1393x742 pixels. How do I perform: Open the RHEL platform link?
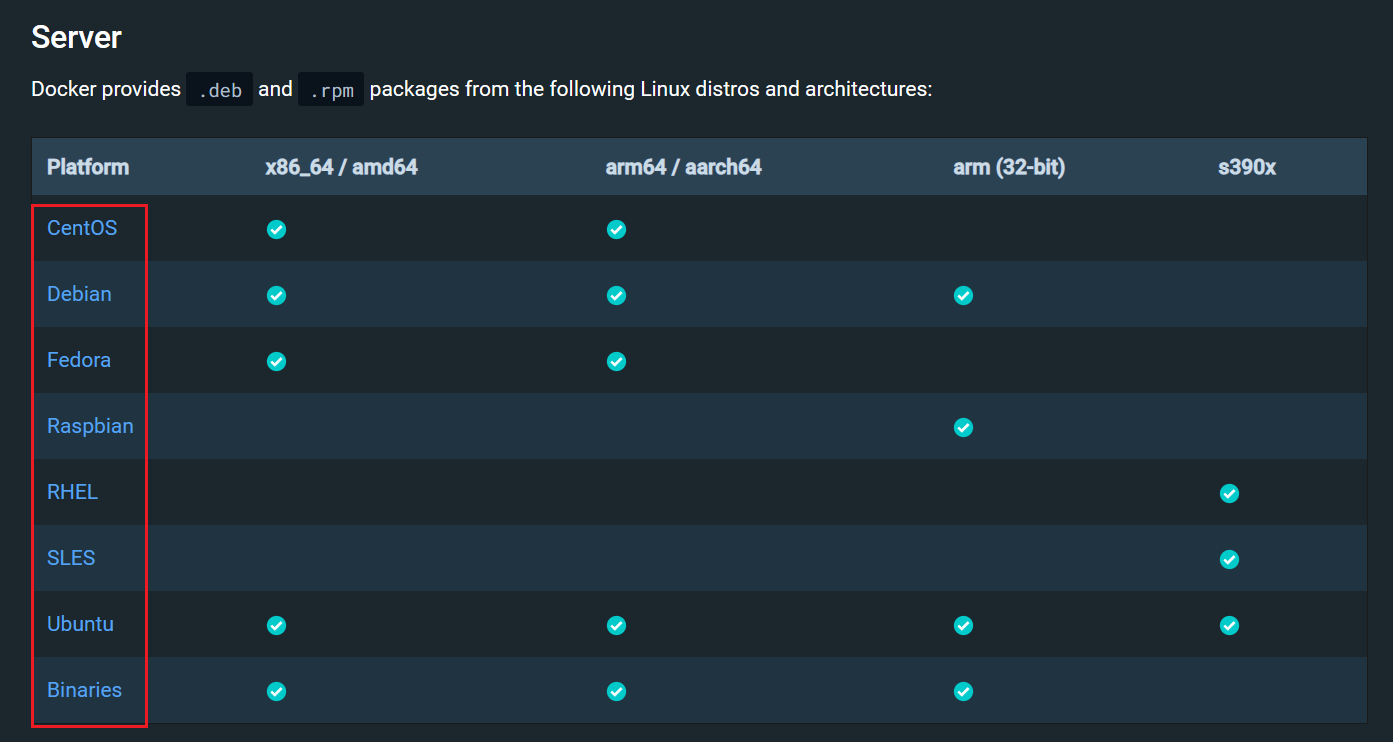coord(73,492)
